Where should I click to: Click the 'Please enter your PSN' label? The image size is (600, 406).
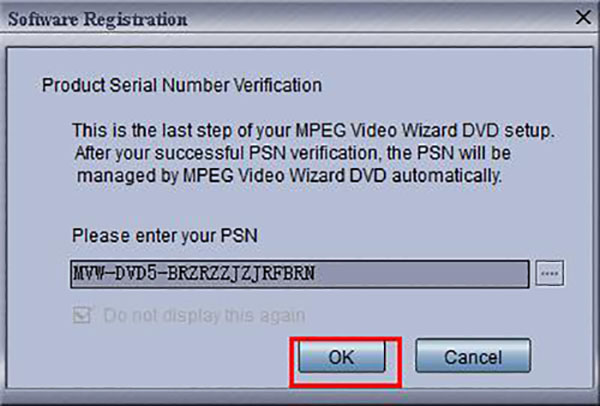click(165, 235)
